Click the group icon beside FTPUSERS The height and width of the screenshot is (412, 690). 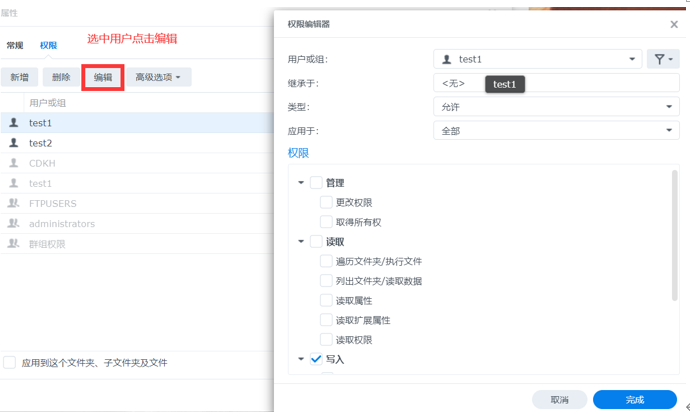(14, 204)
